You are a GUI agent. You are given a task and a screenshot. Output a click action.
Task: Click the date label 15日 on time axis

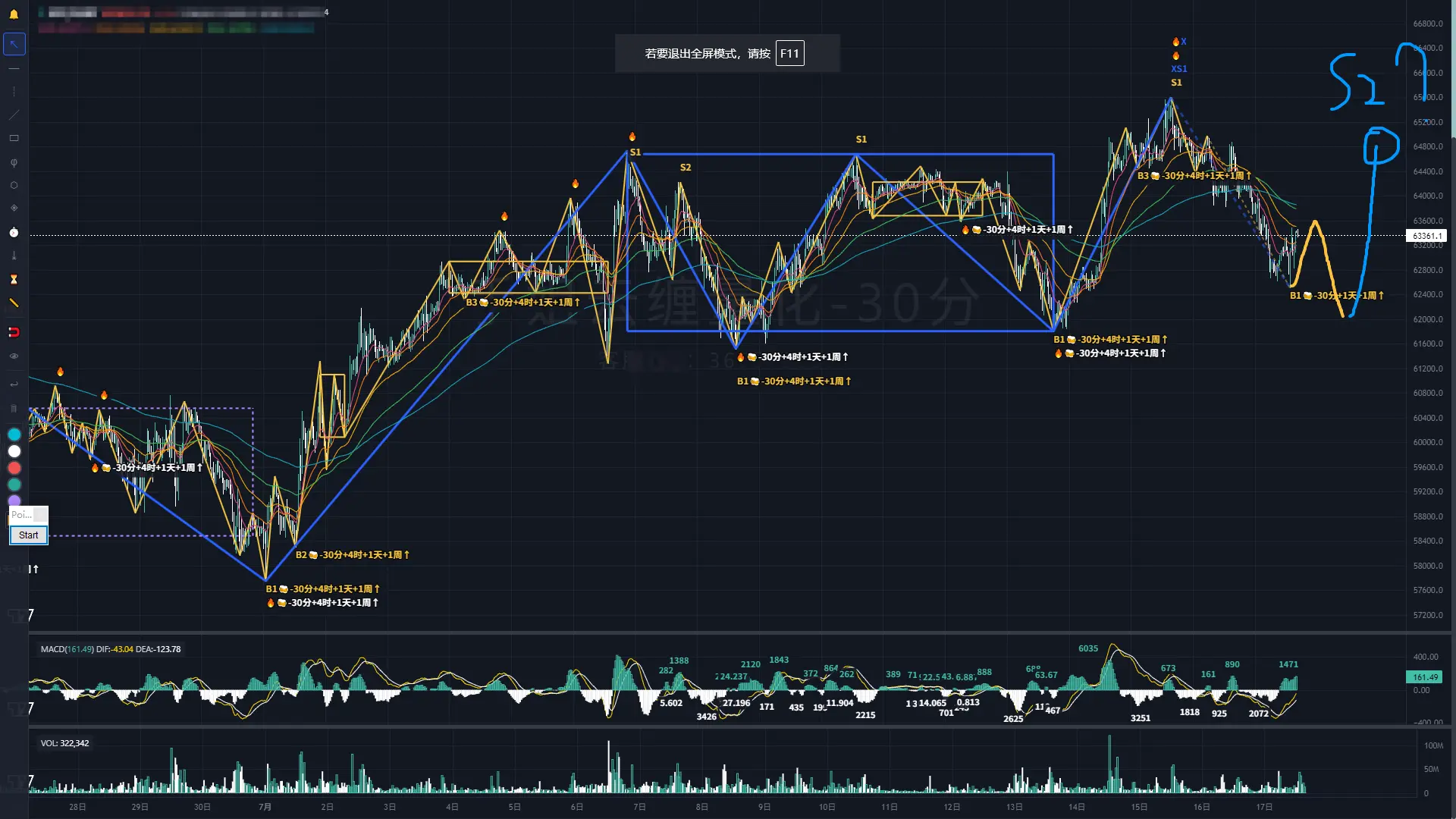(x=1139, y=807)
